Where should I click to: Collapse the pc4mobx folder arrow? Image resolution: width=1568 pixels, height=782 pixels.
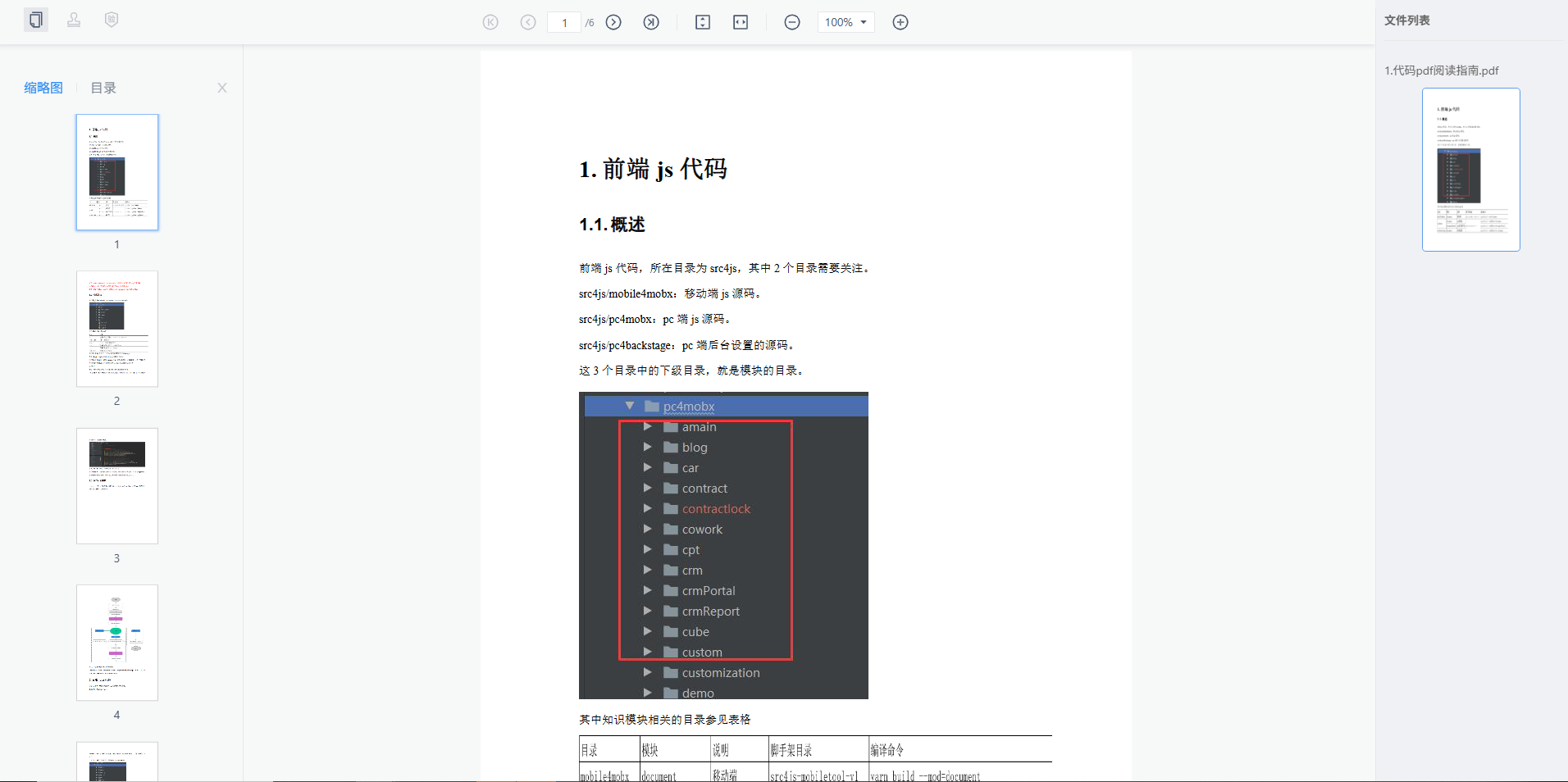(630, 406)
